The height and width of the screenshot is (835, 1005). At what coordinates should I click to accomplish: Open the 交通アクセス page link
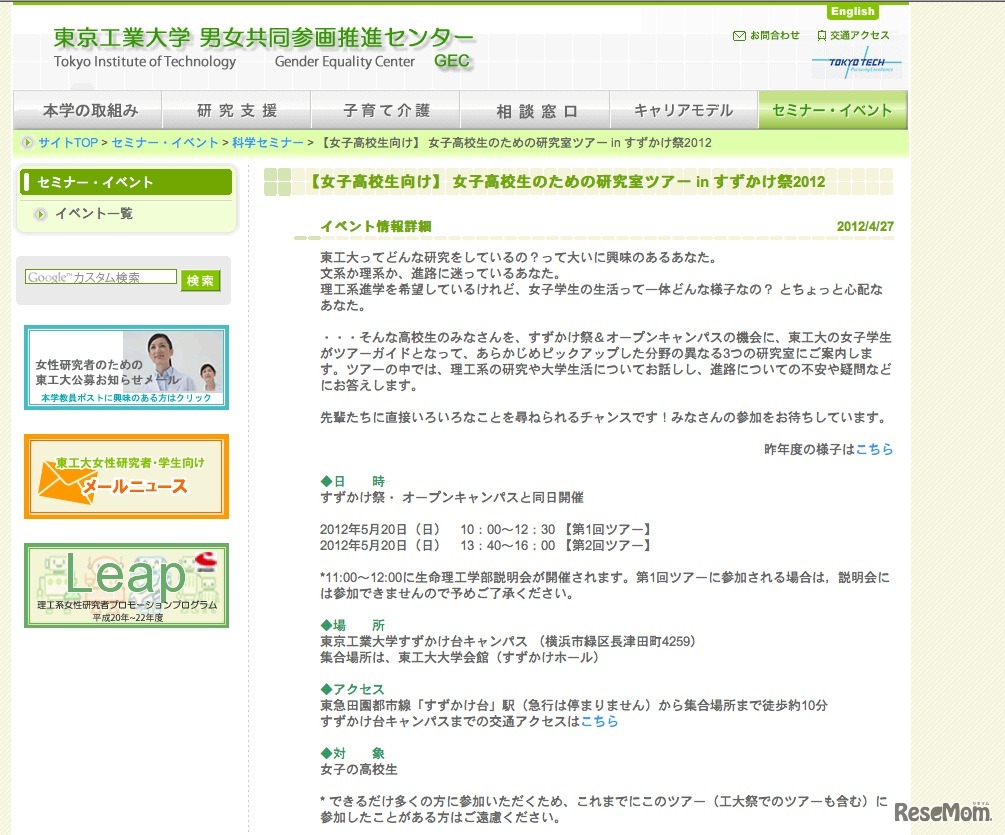click(860, 35)
